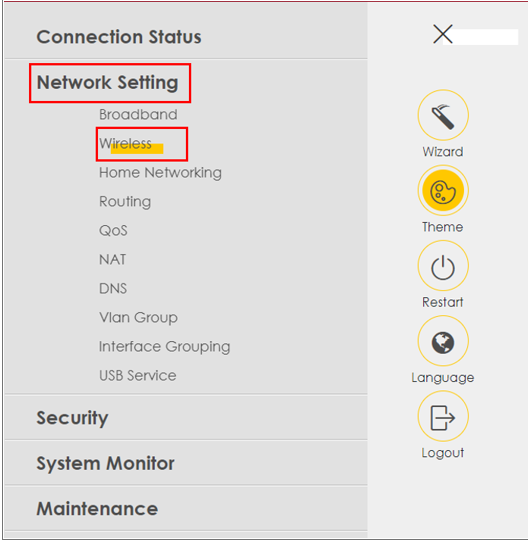Select the QoS menu entry

(113, 231)
